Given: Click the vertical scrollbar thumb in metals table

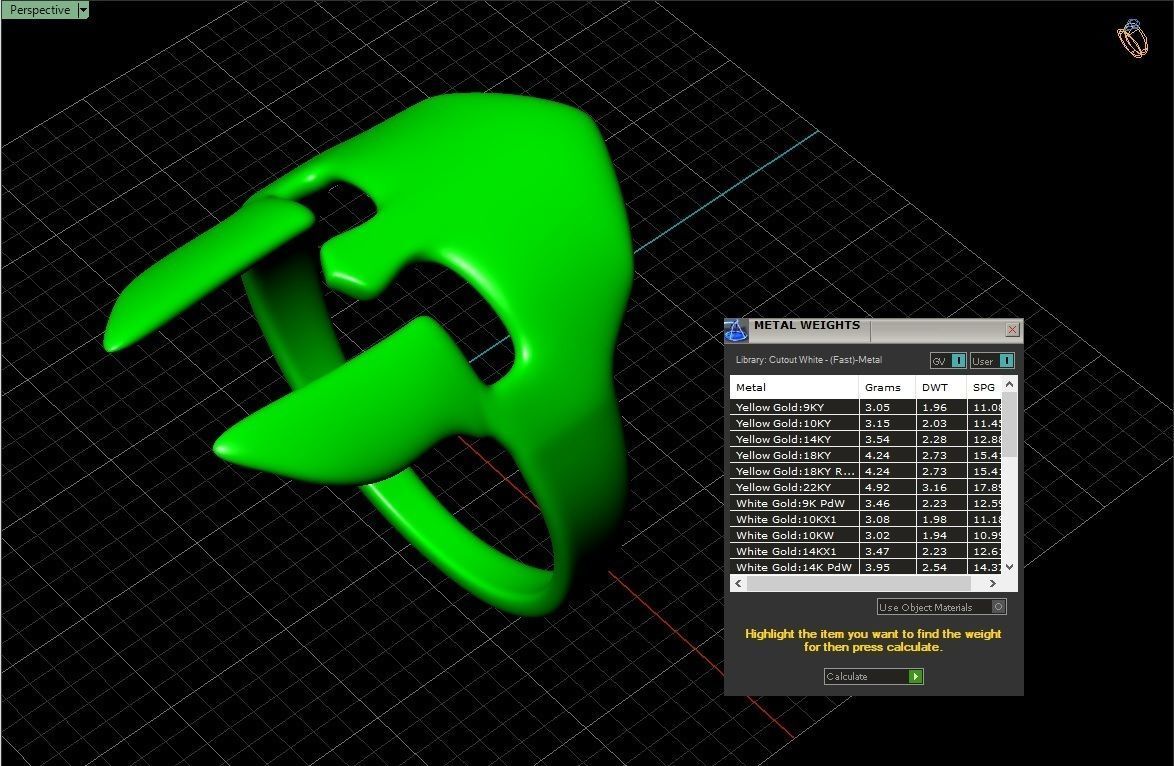Looking at the screenshot, I should [x=1009, y=424].
